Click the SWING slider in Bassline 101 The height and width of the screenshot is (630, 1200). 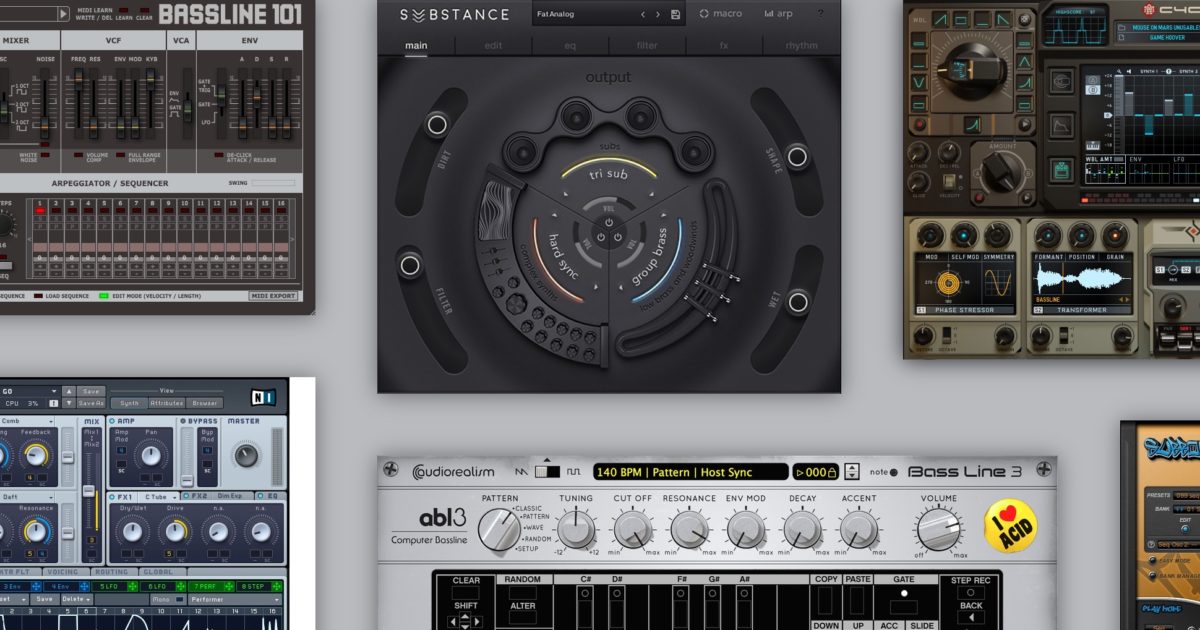tap(273, 183)
